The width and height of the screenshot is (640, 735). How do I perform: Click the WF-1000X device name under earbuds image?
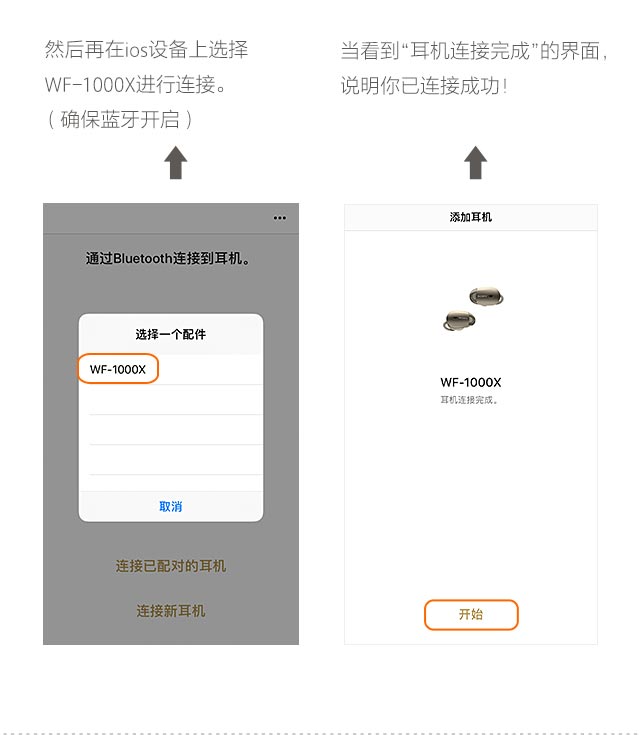click(x=471, y=382)
